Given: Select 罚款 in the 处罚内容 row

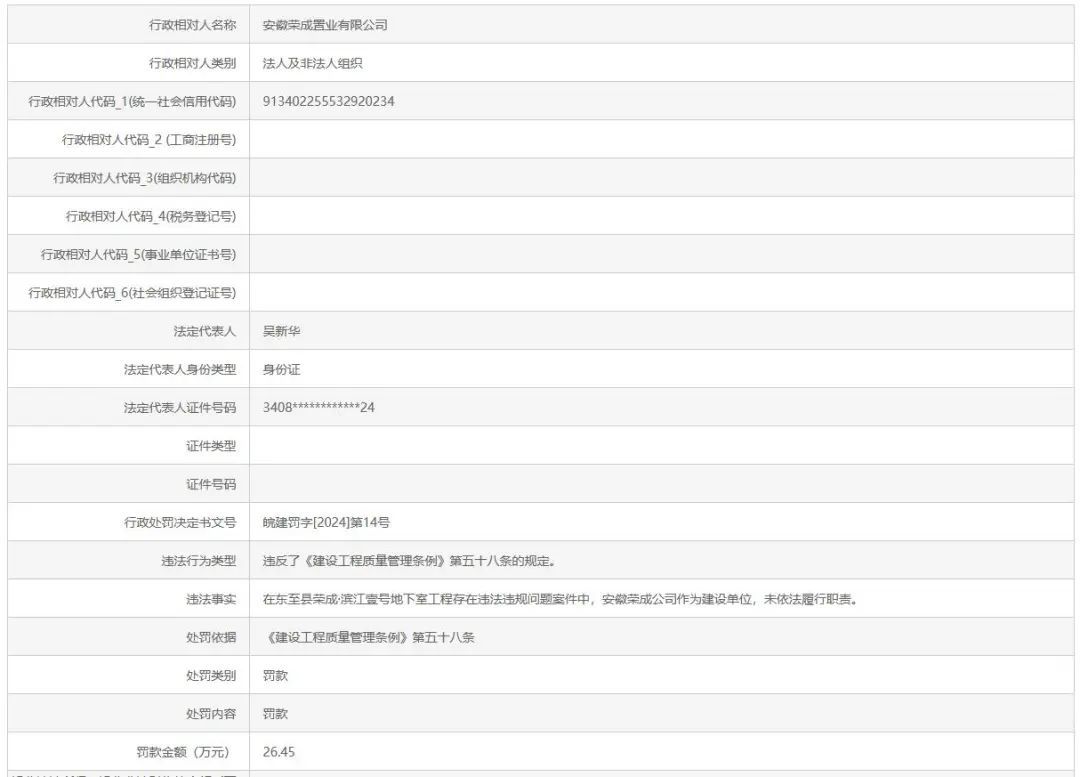Looking at the screenshot, I should (275, 714).
